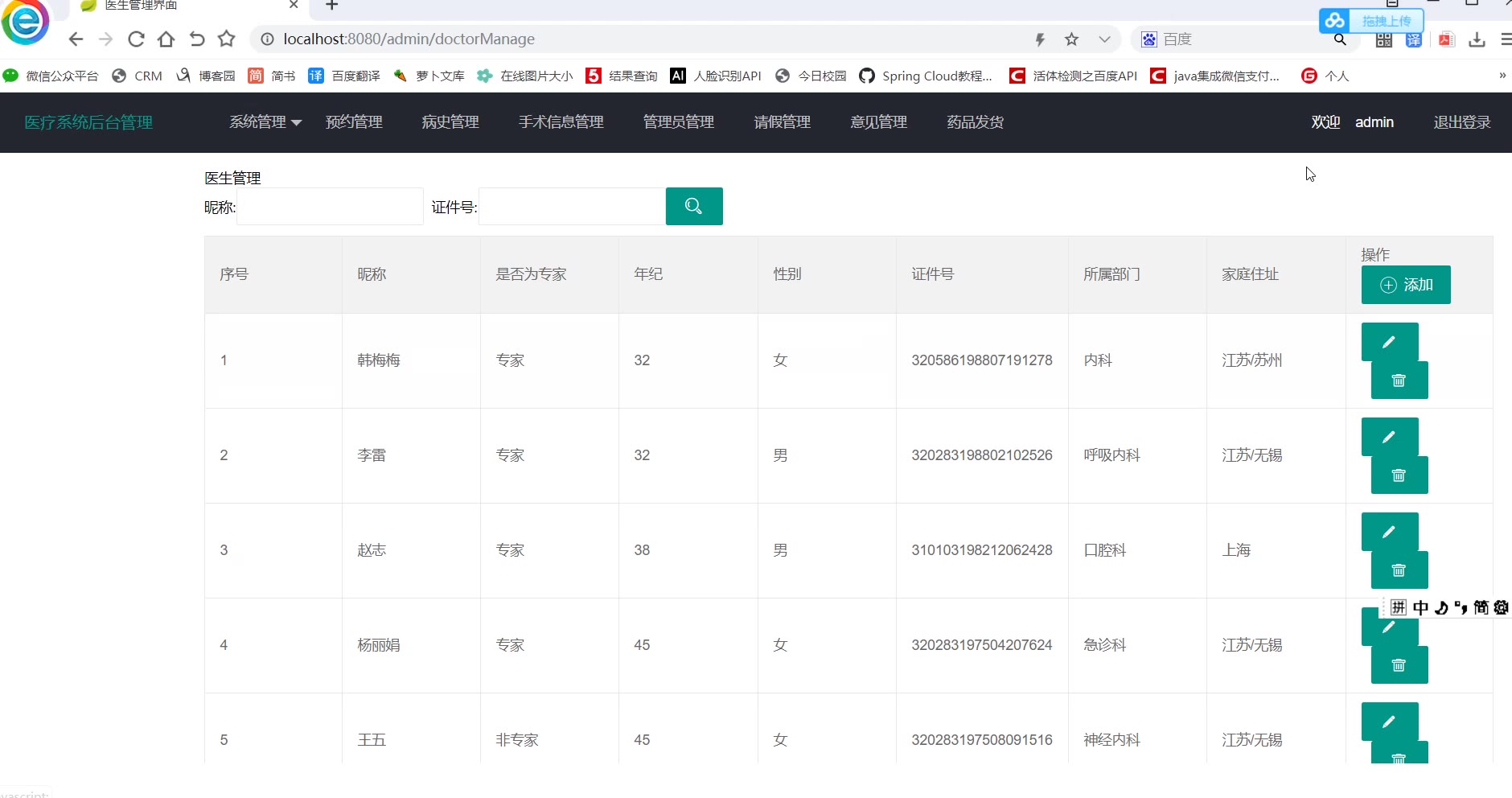Bookmark page using address bar star
1512x798 pixels.
pyautogui.click(x=1071, y=39)
